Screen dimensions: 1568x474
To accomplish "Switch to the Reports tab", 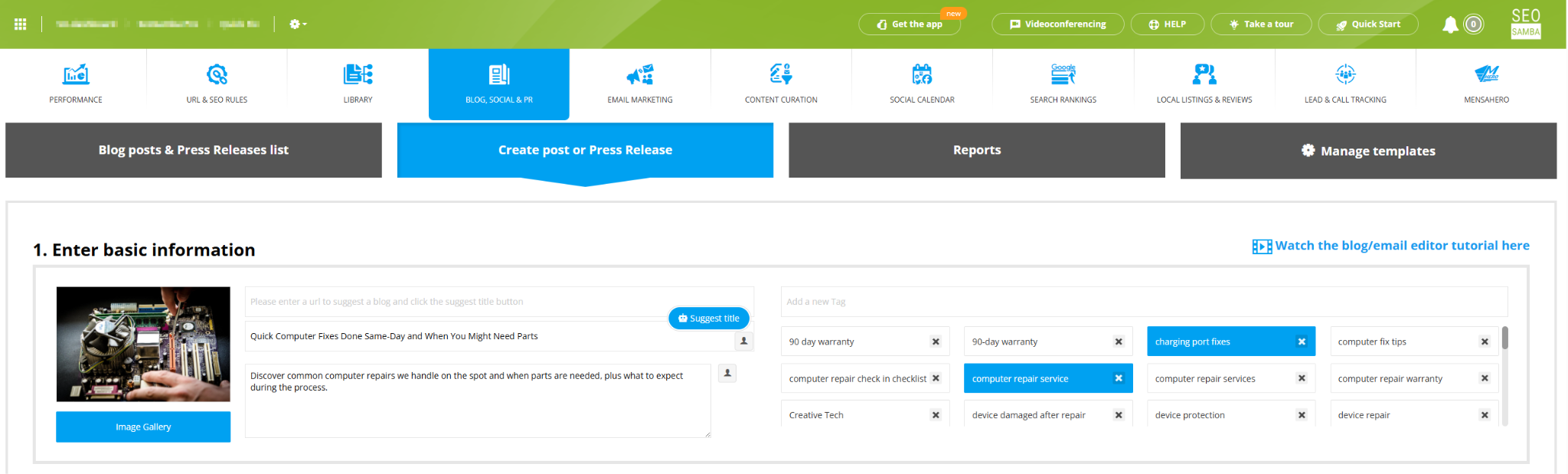I will tap(977, 150).
